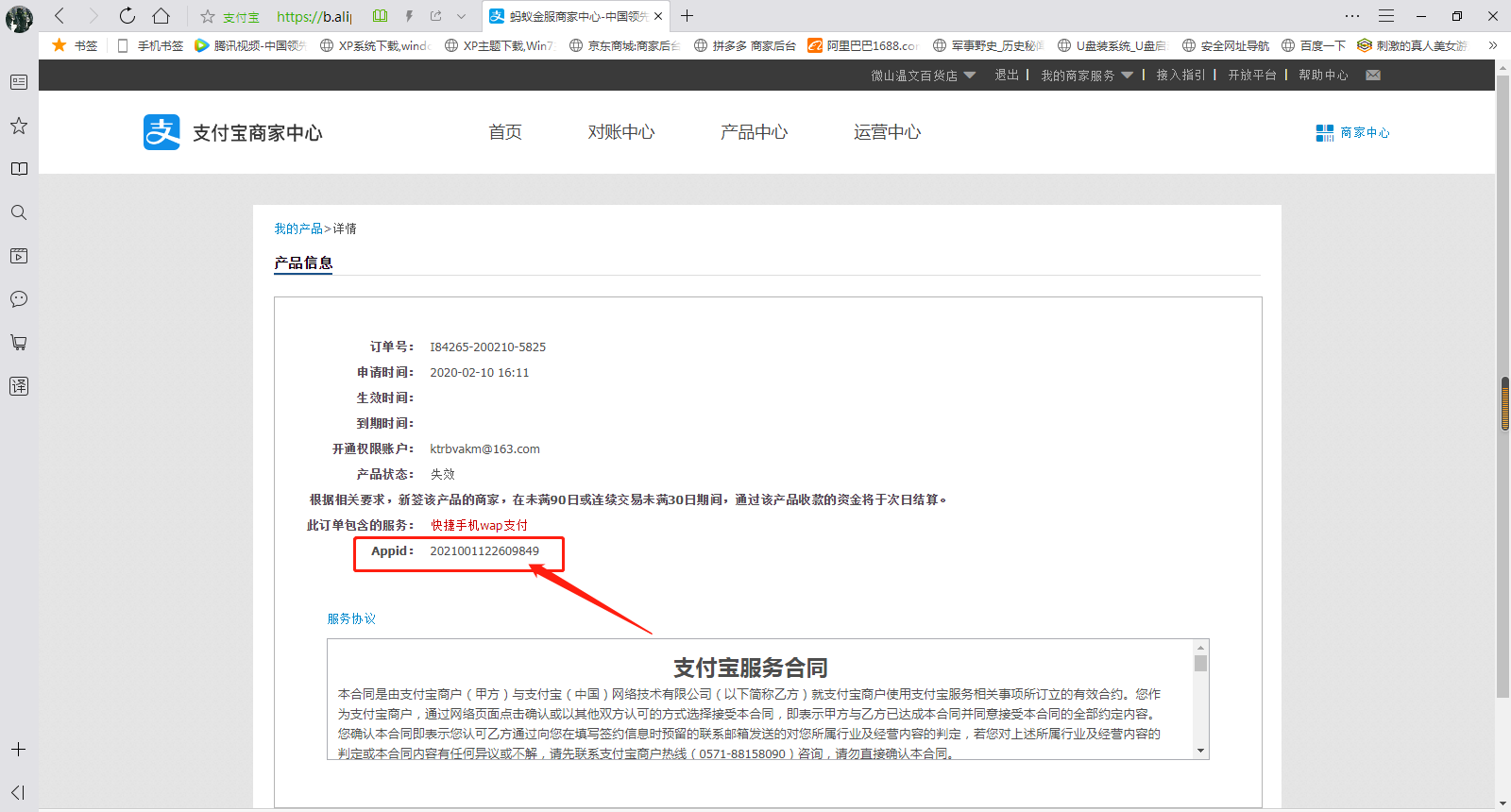Open U盘装系统 bookmark
The height and width of the screenshot is (812, 1511).
click(x=1112, y=45)
